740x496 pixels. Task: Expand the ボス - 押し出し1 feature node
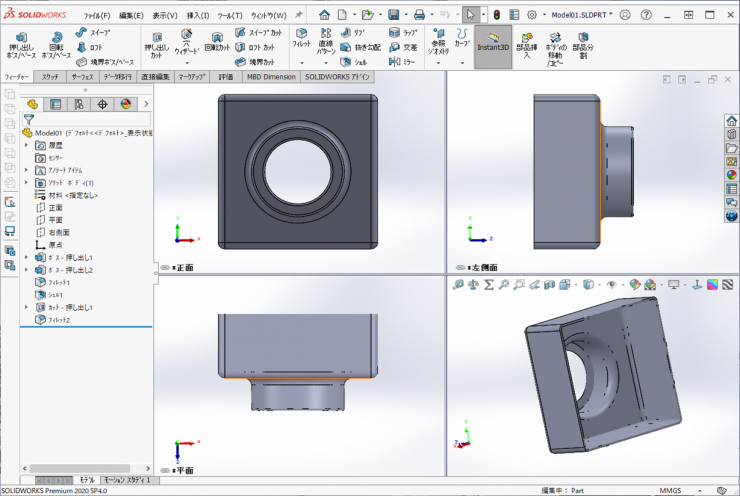(26, 258)
